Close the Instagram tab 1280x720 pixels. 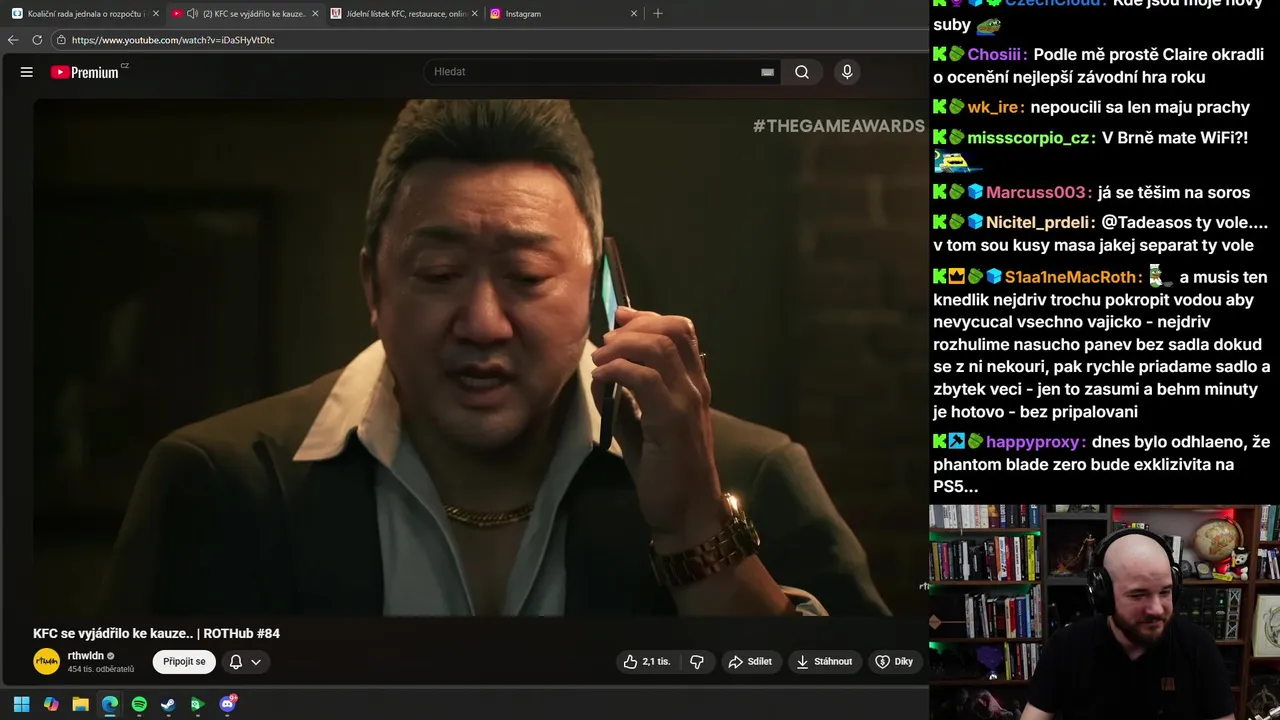tap(633, 14)
